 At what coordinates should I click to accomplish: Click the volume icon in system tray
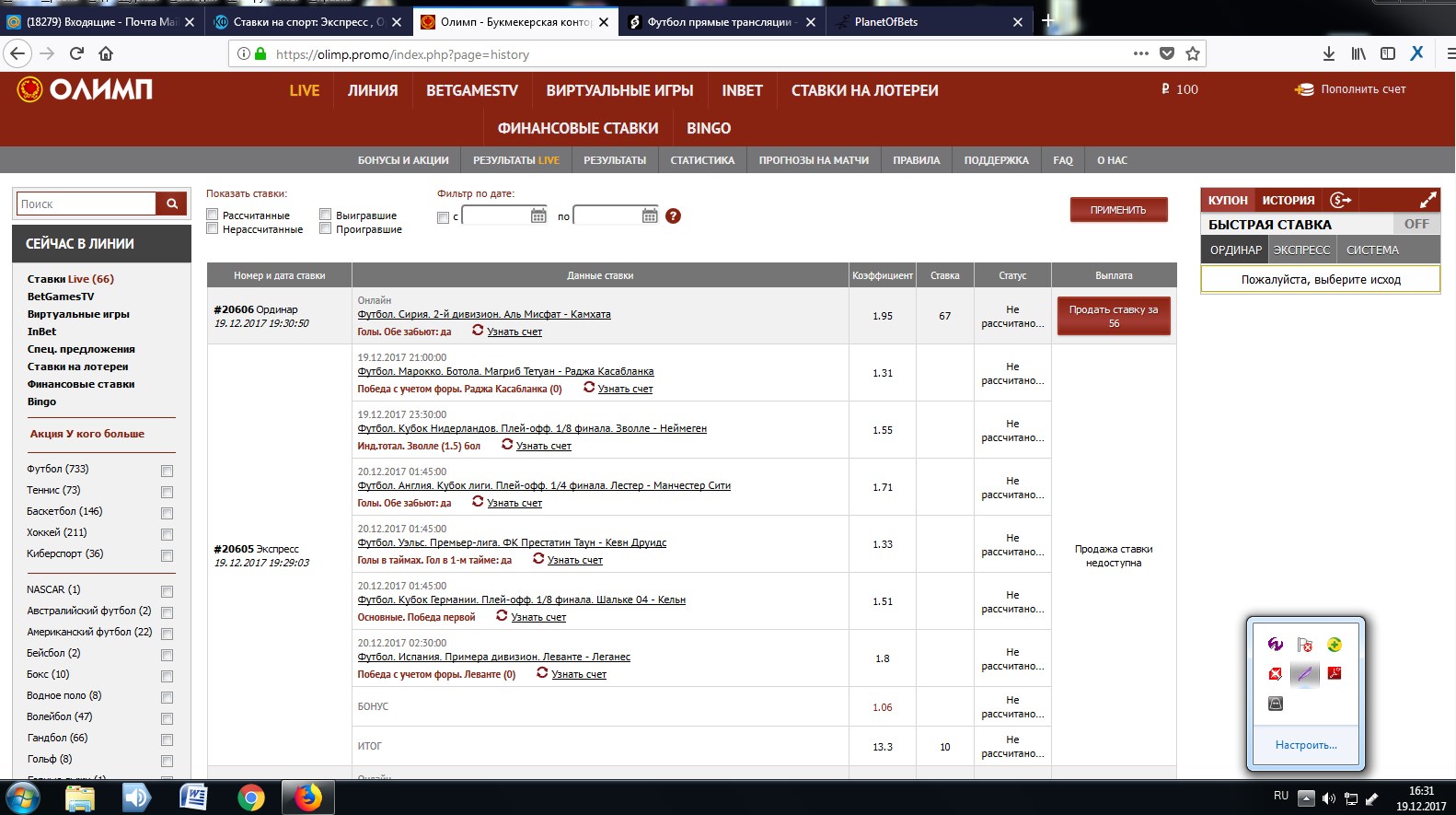(x=1328, y=798)
